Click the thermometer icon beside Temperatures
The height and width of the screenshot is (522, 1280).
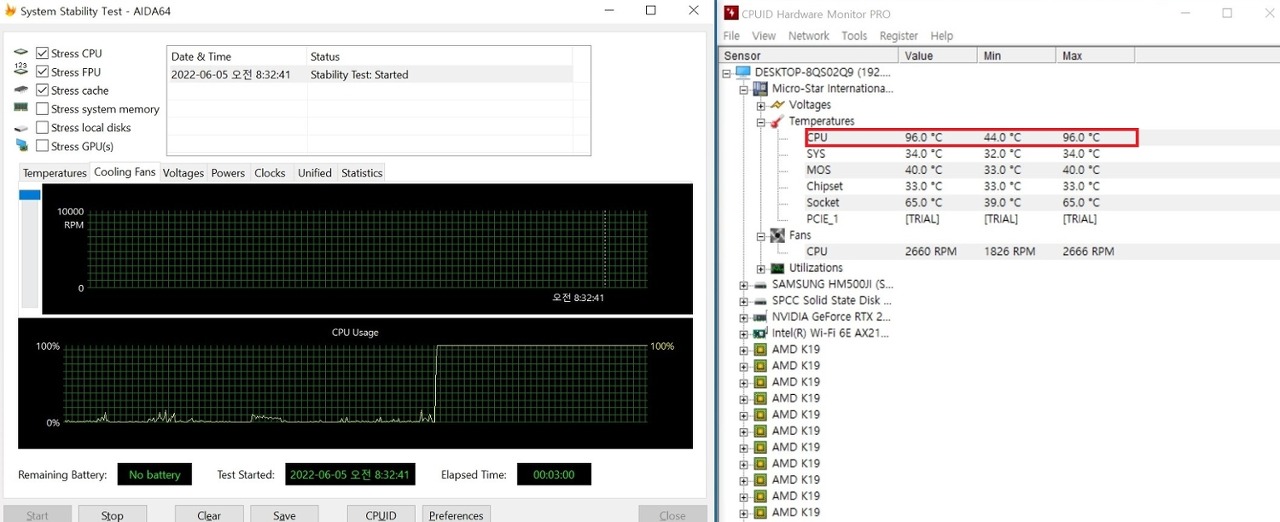(777, 121)
